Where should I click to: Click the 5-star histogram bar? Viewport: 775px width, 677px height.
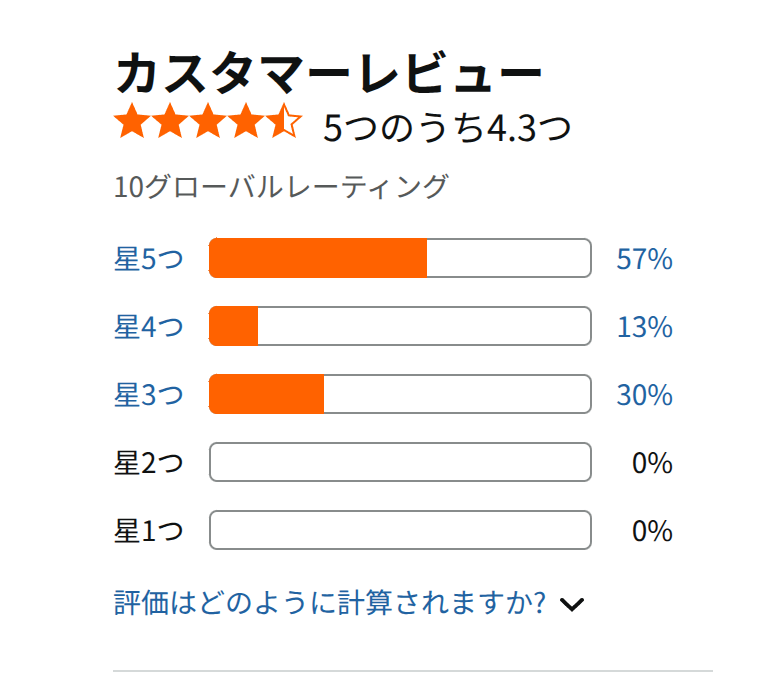click(400, 258)
